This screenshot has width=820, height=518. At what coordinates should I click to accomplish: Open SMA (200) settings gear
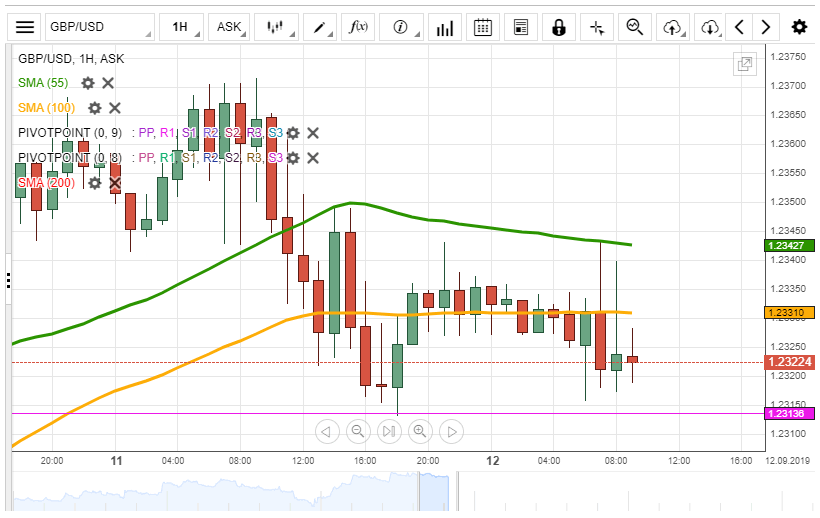[x=95, y=183]
